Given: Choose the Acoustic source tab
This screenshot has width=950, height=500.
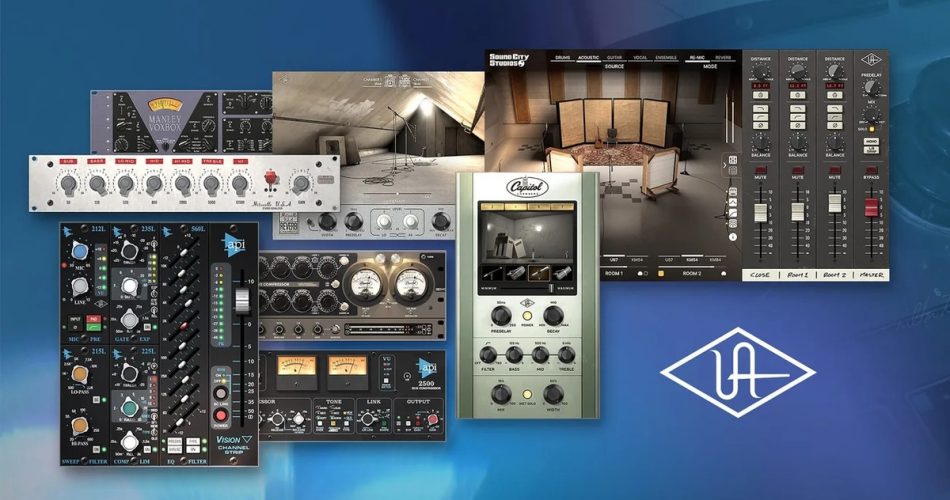Looking at the screenshot, I should [x=590, y=58].
